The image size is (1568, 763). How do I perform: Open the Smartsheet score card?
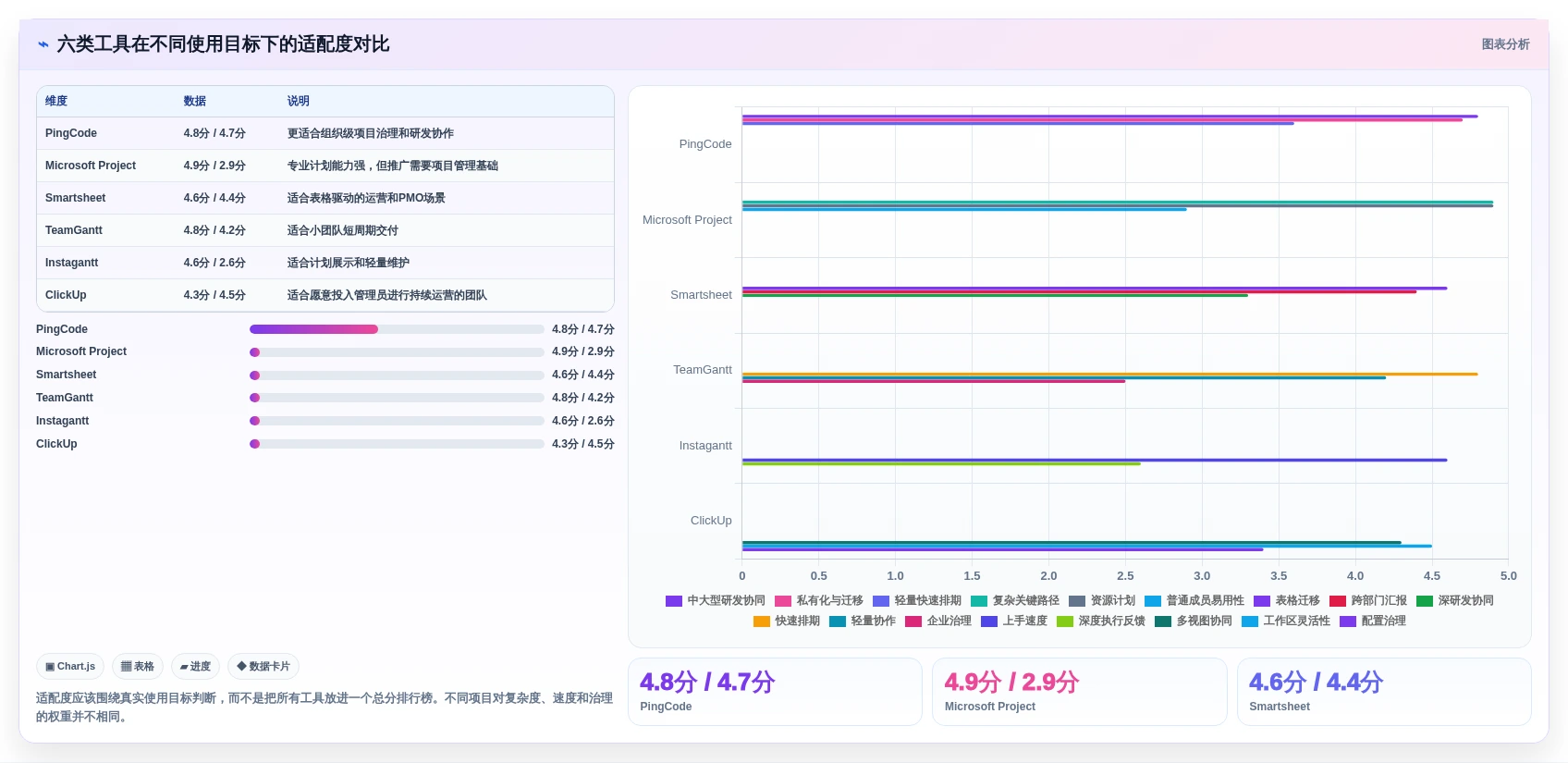click(1384, 692)
